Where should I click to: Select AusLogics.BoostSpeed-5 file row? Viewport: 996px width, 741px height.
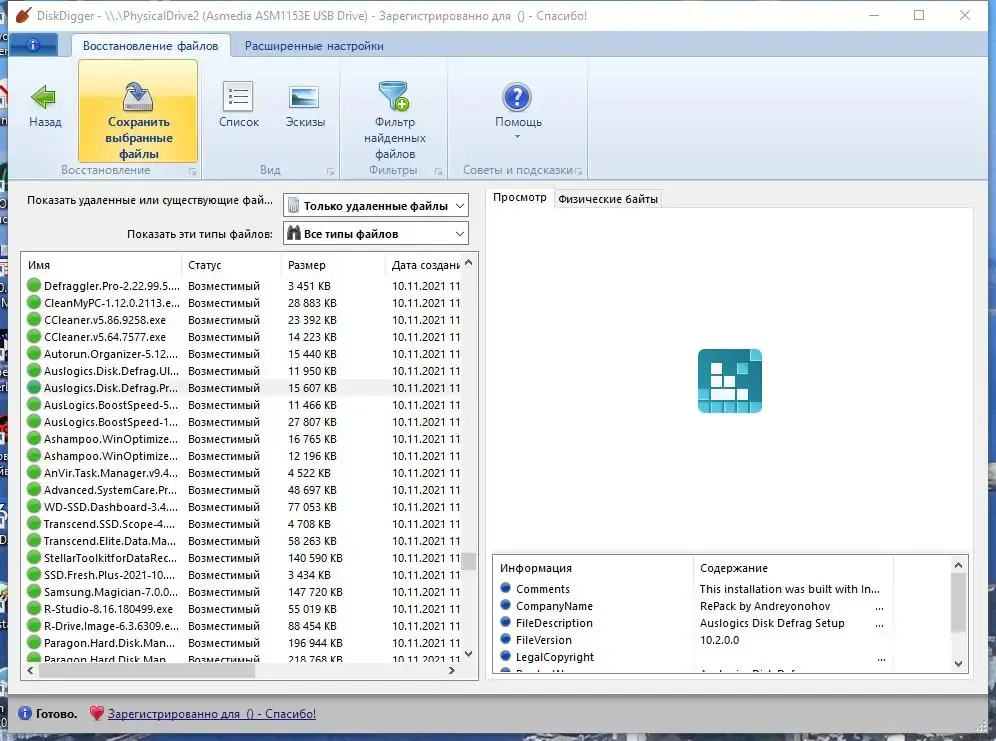(243, 405)
